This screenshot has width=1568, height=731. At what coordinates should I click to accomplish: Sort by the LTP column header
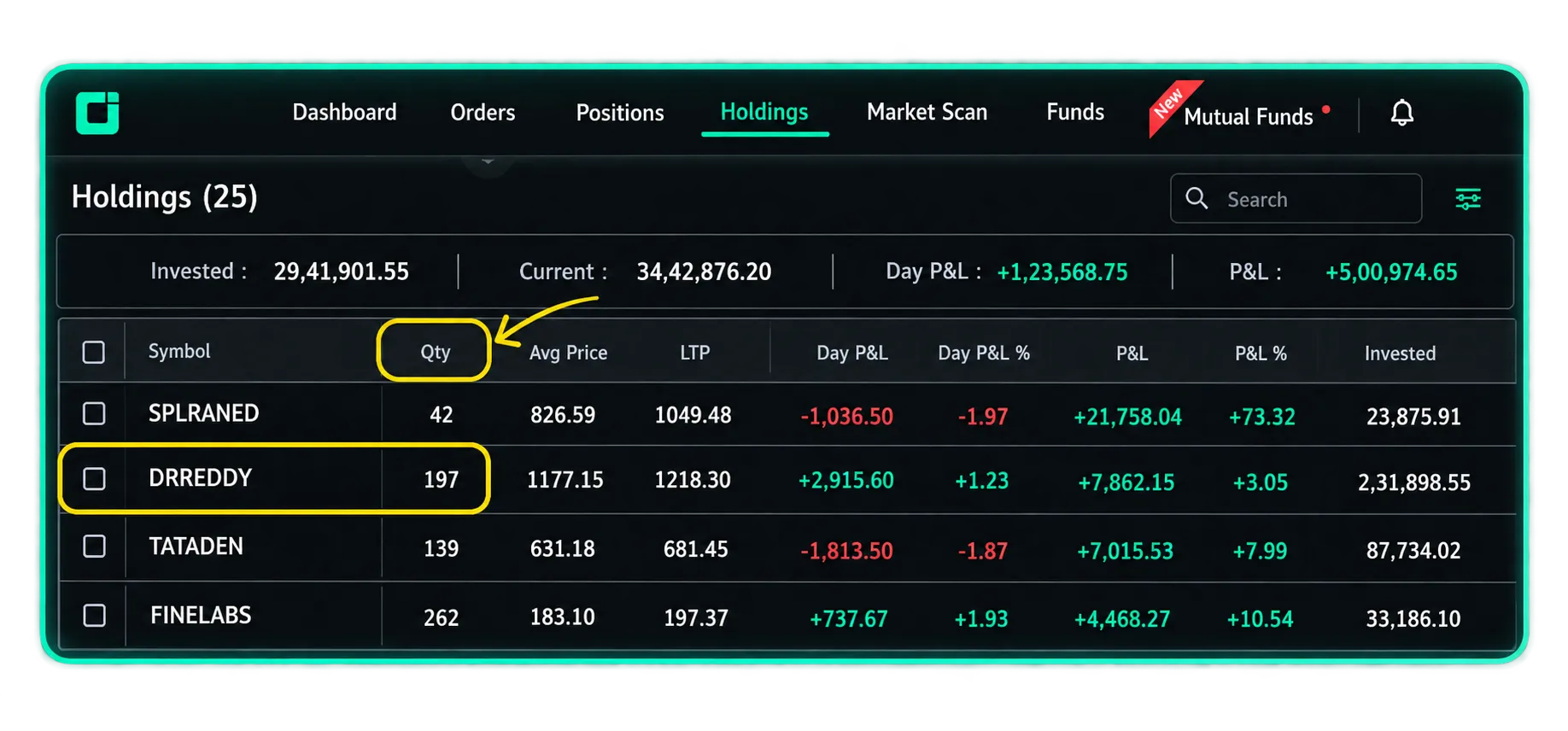(695, 353)
